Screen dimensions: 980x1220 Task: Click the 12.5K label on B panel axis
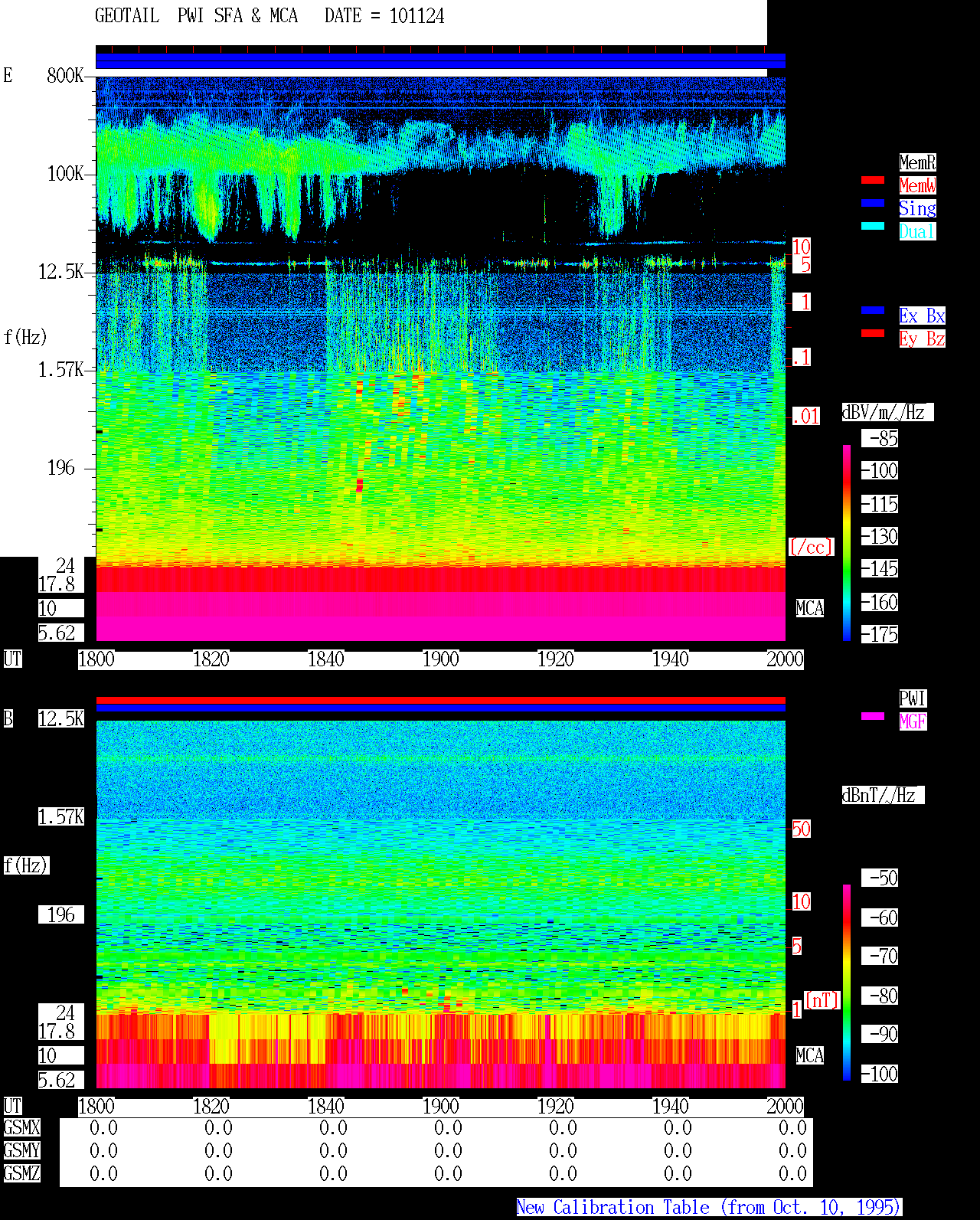pyautogui.click(x=61, y=719)
